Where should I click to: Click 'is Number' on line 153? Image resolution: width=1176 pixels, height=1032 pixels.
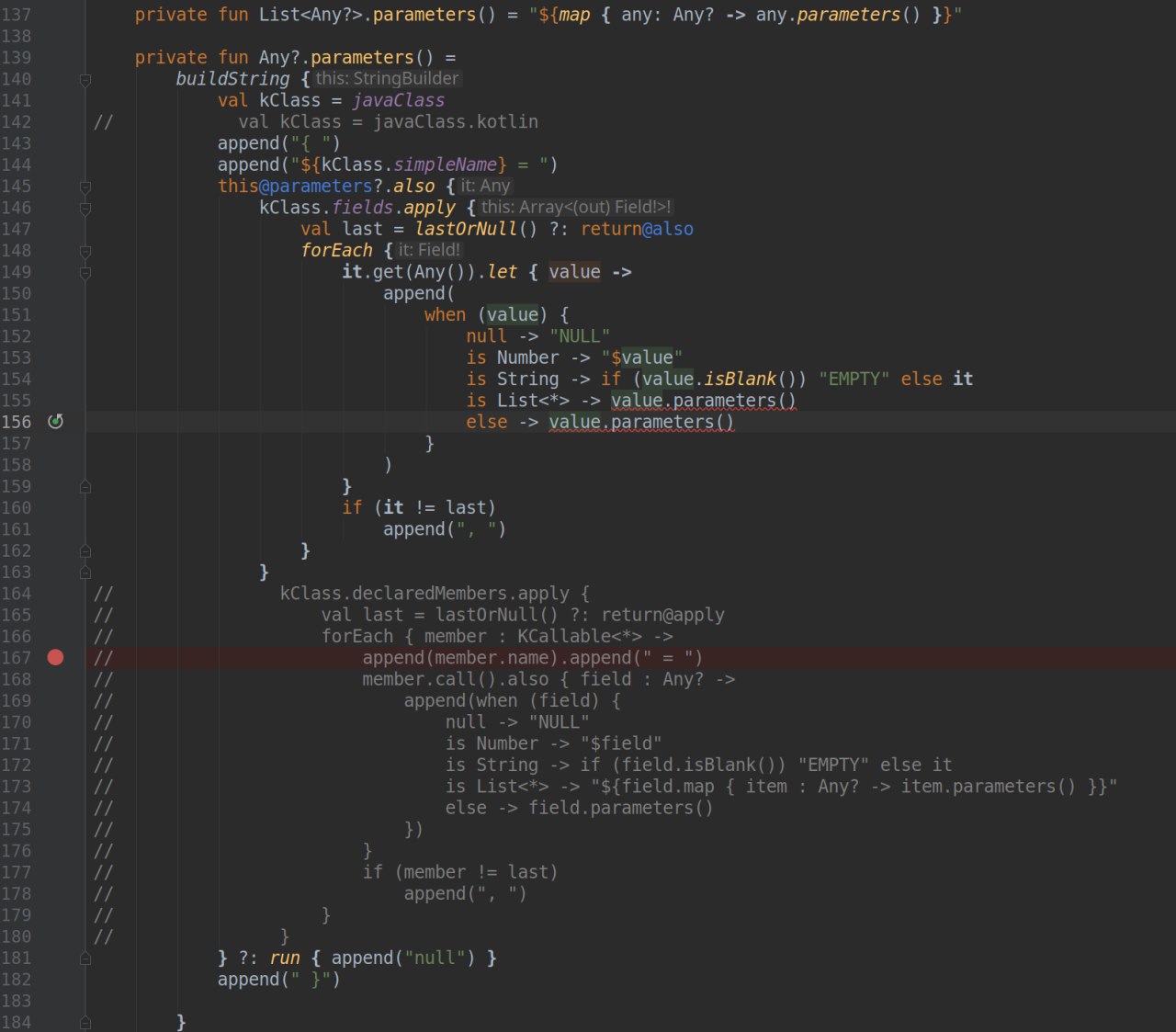click(x=513, y=357)
